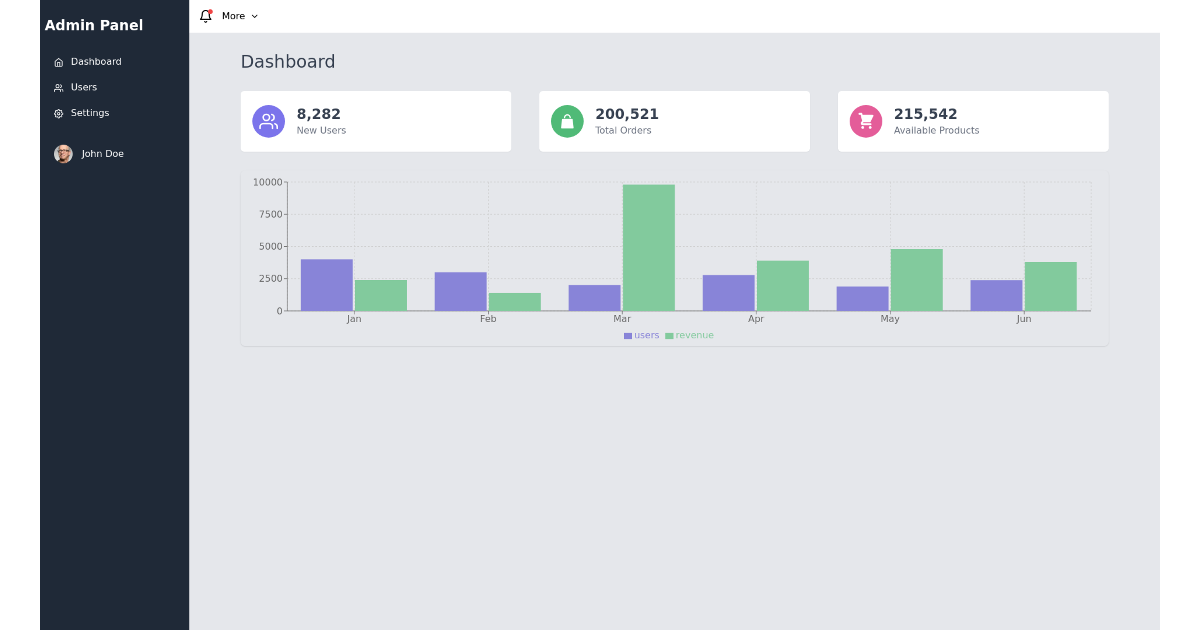Click the chevron arrow next to More

pos(254,16)
